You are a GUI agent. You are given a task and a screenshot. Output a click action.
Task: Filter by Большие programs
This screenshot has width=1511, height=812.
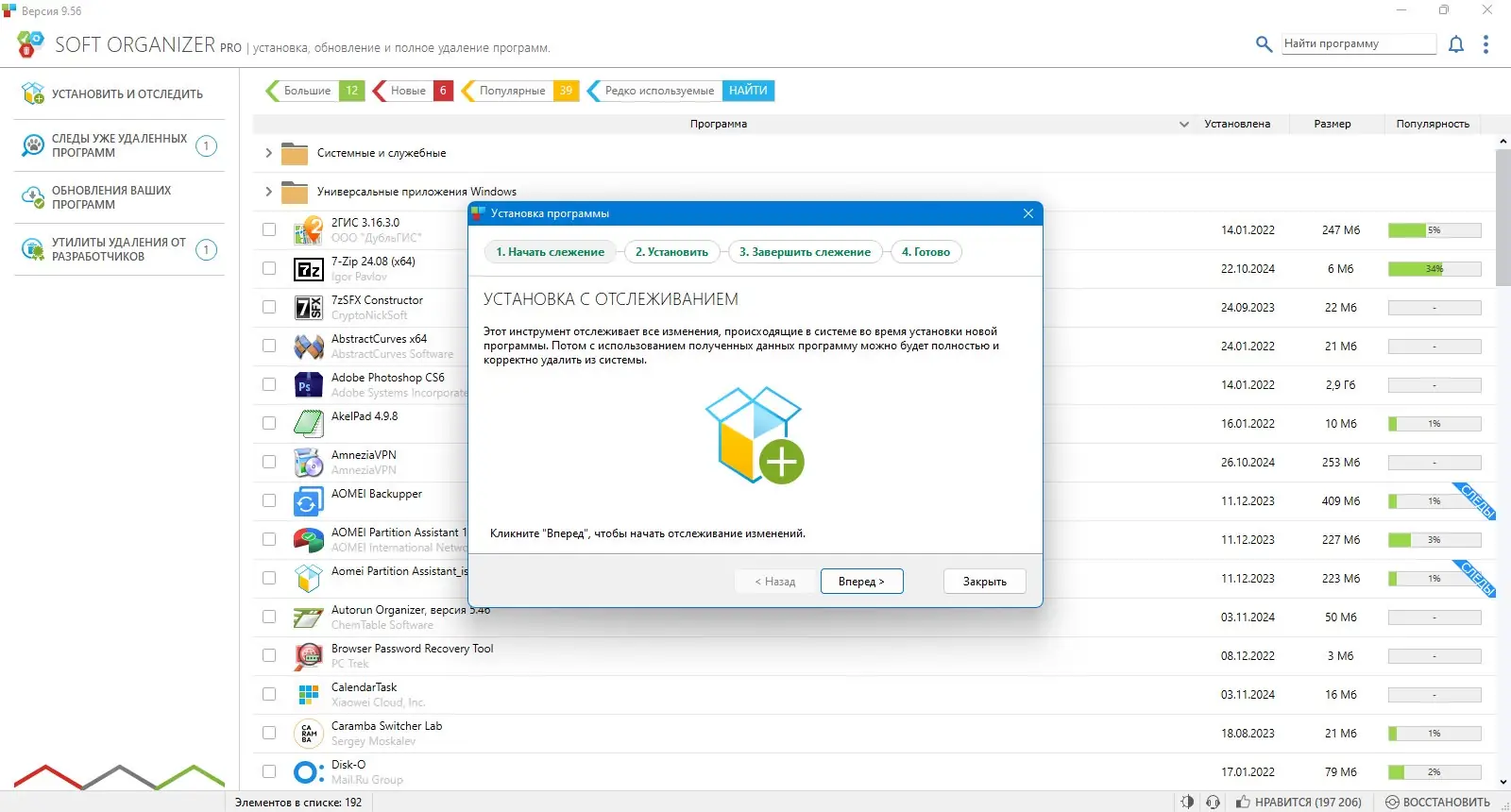[314, 91]
